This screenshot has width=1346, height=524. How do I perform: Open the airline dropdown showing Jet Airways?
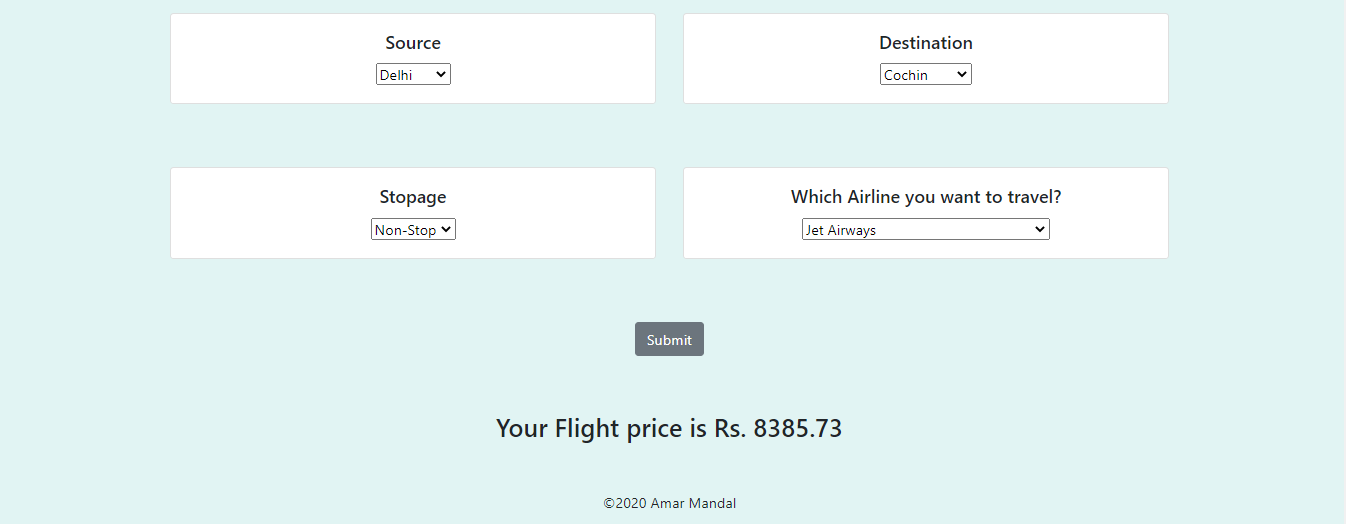[925, 230]
